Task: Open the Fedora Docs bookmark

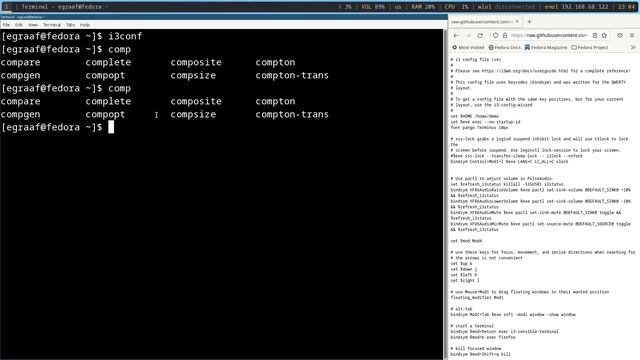Action: [504, 47]
